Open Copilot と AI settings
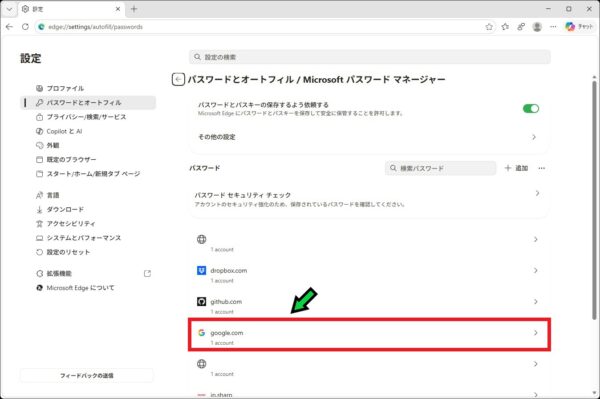Screen dimensions: 600x399 tap(88, 131)
